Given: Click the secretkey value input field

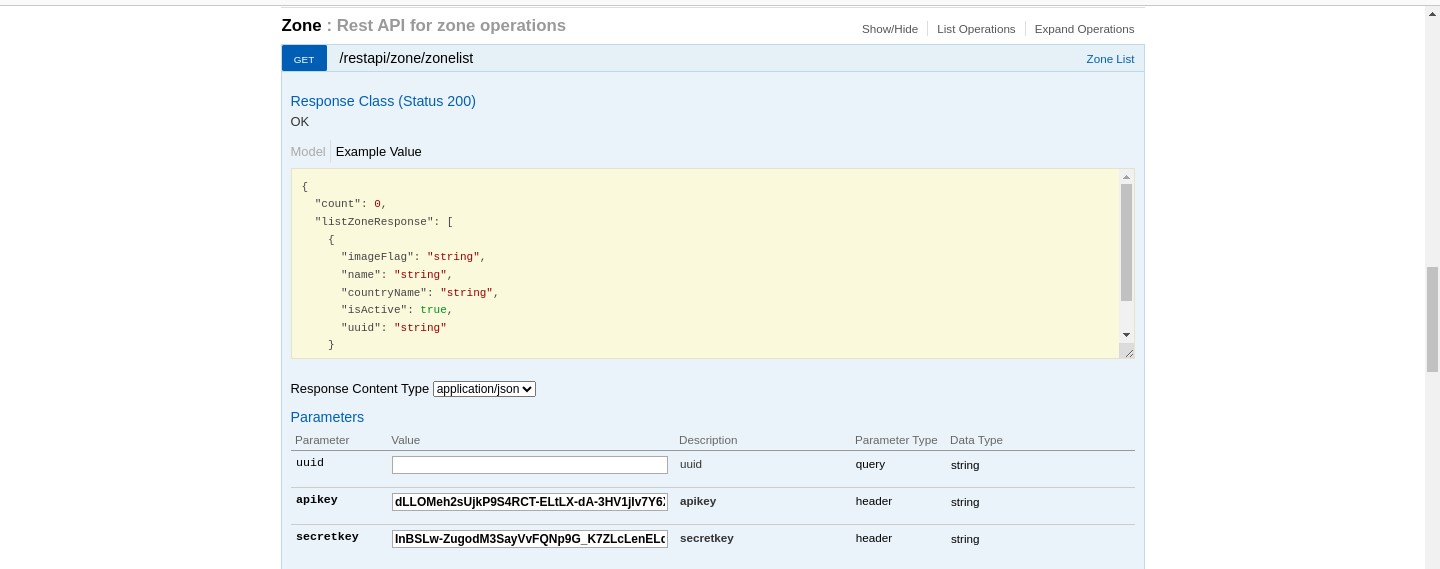Looking at the screenshot, I should (x=529, y=539).
